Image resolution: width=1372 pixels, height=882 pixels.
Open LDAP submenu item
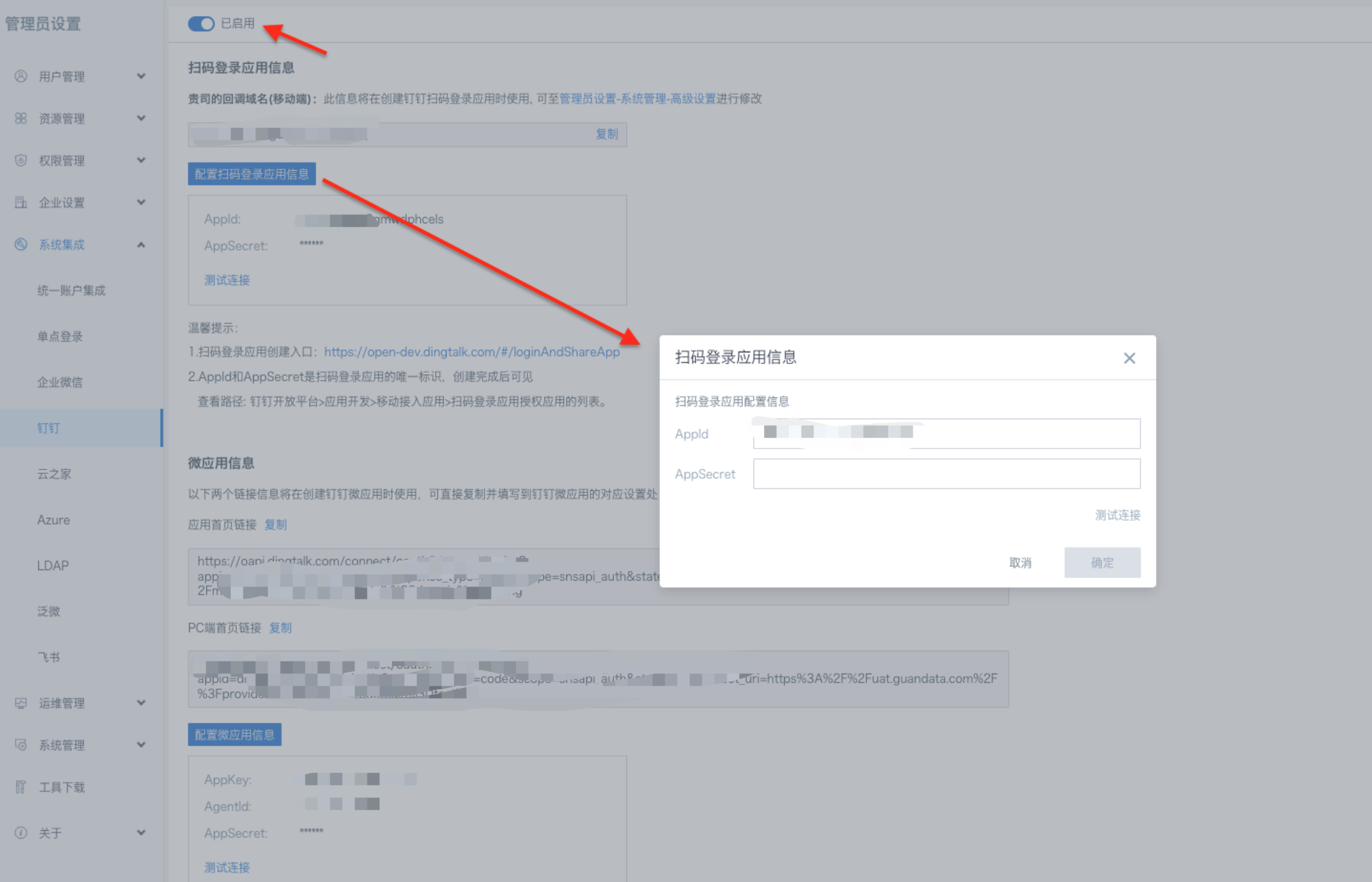coord(53,566)
